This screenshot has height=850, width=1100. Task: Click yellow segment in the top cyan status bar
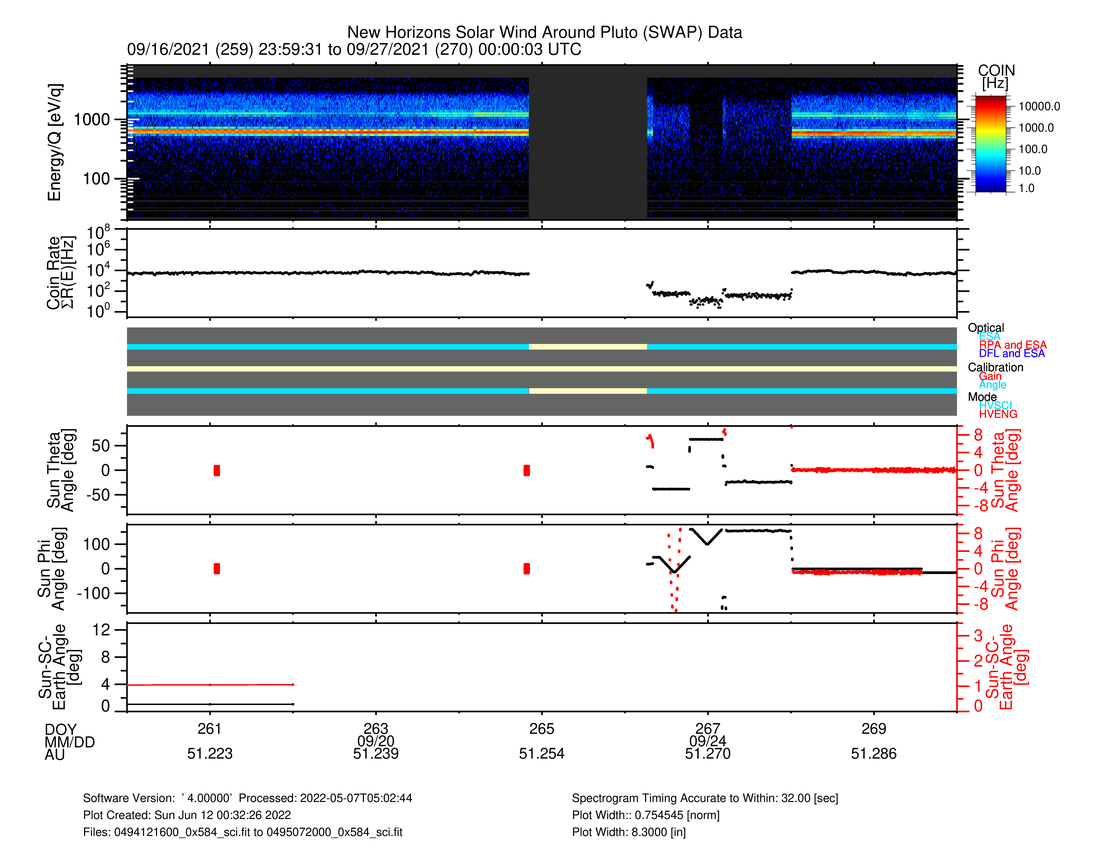(588, 346)
